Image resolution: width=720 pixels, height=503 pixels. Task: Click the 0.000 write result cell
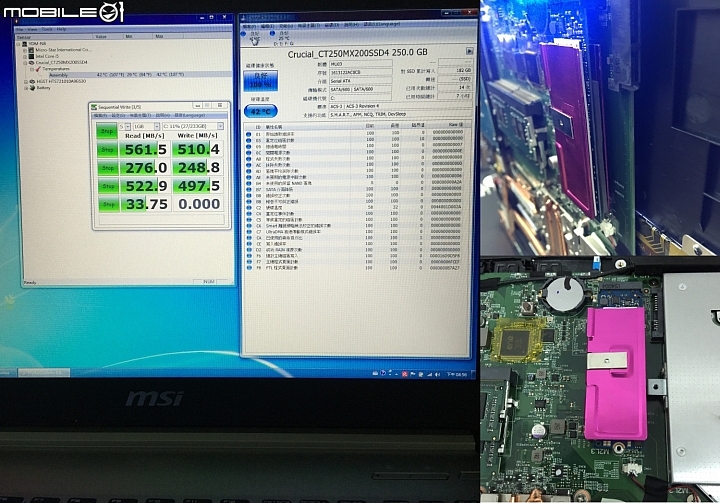[198, 204]
